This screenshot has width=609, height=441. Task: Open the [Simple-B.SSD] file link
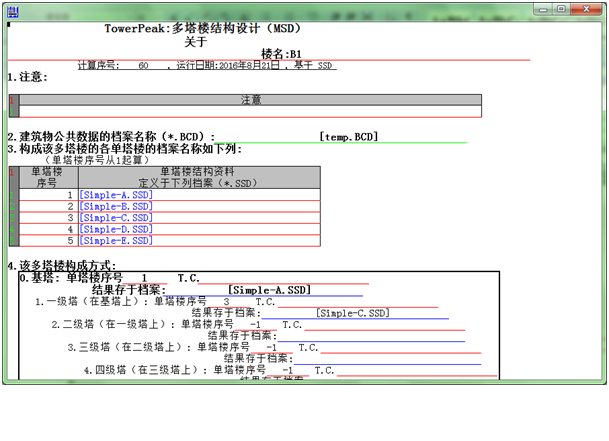coord(116,206)
